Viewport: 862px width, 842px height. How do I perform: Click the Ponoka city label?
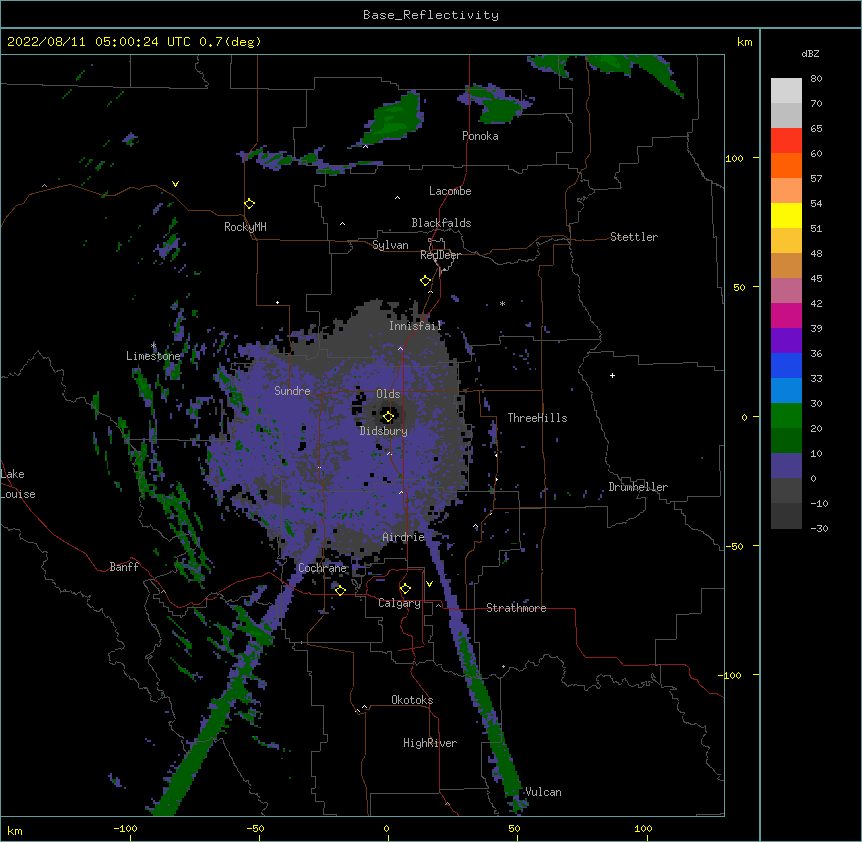coord(480,136)
